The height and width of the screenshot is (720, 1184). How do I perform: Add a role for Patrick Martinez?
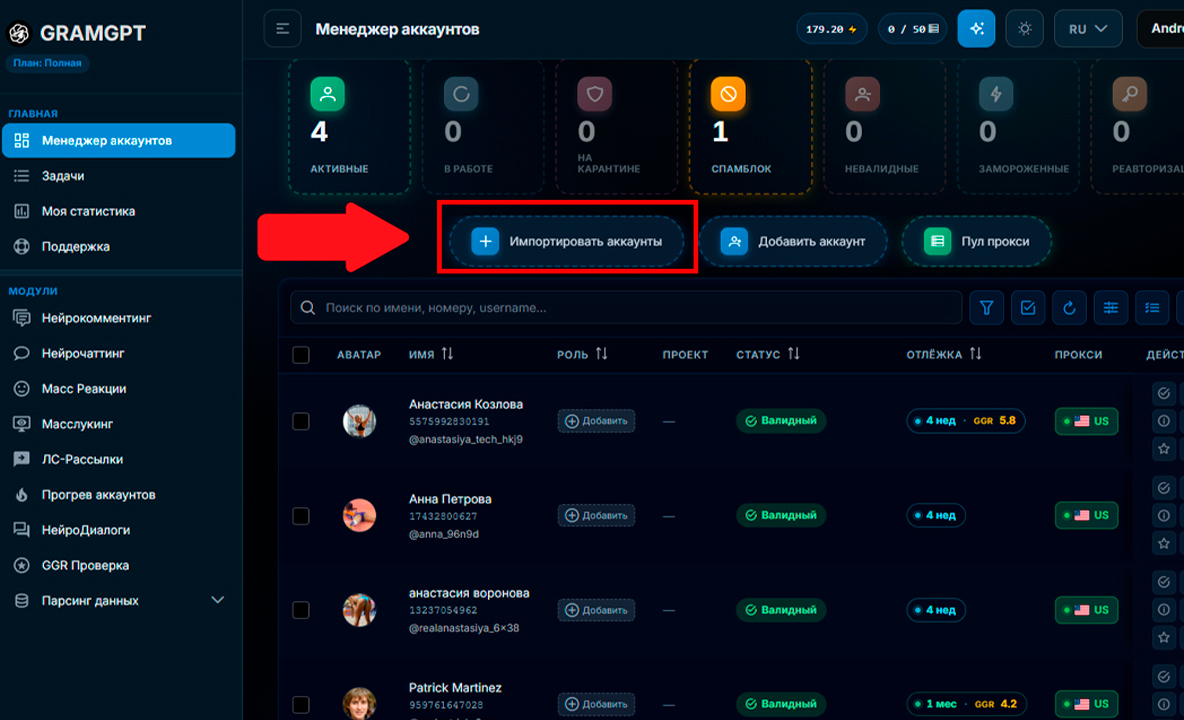tap(597, 704)
